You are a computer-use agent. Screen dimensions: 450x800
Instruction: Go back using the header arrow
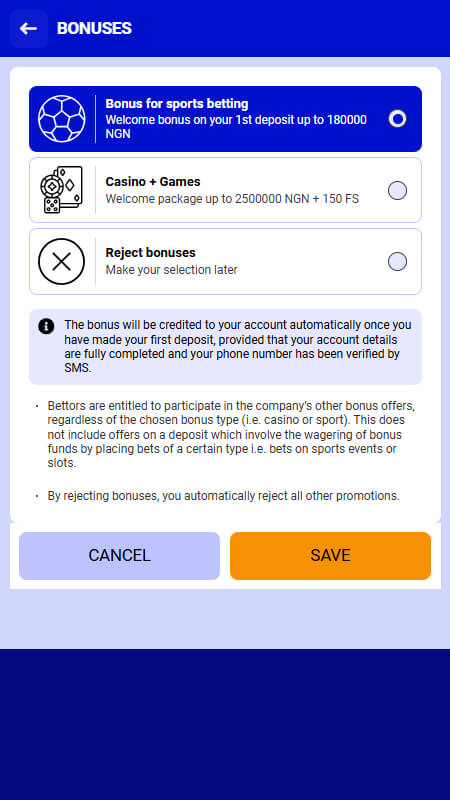29,29
